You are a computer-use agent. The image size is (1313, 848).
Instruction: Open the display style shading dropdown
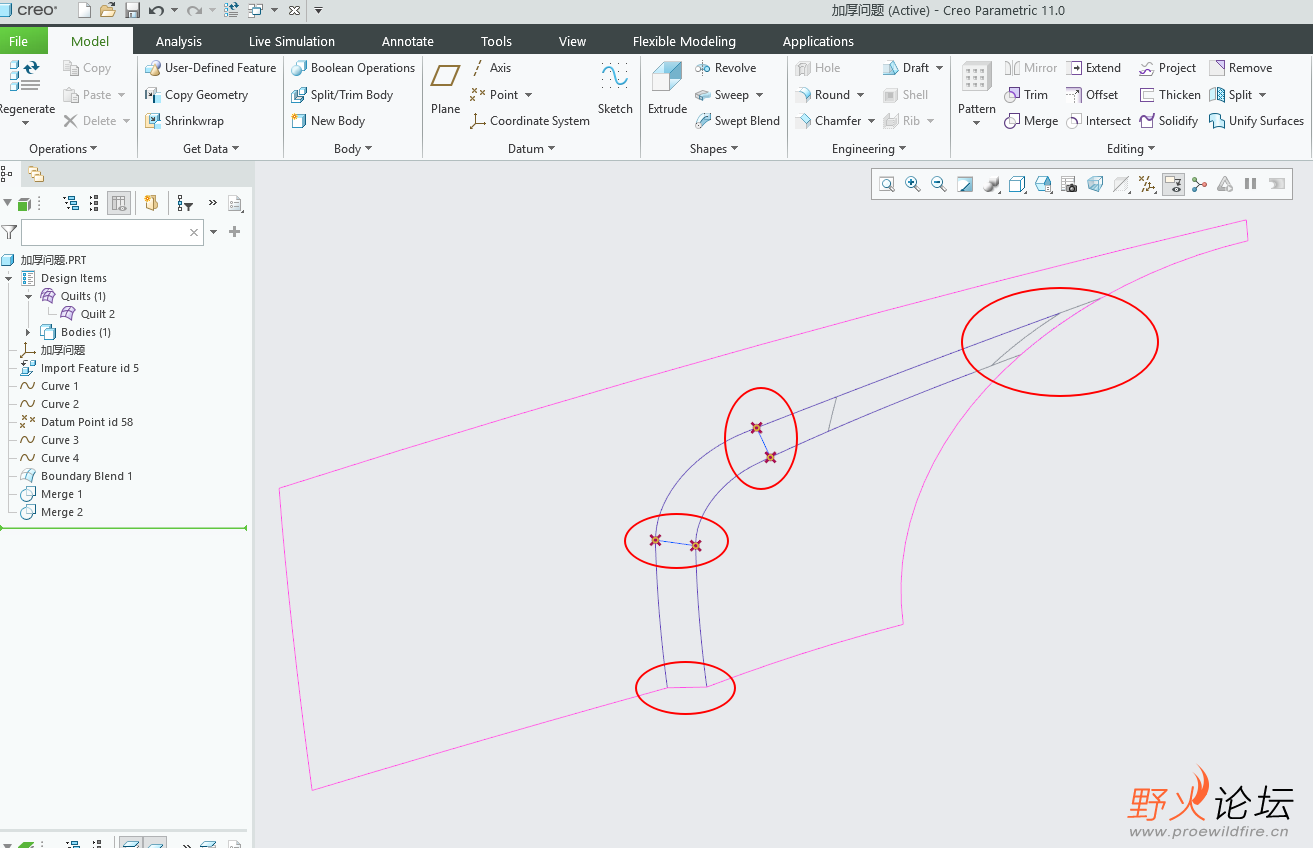click(991, 184)
